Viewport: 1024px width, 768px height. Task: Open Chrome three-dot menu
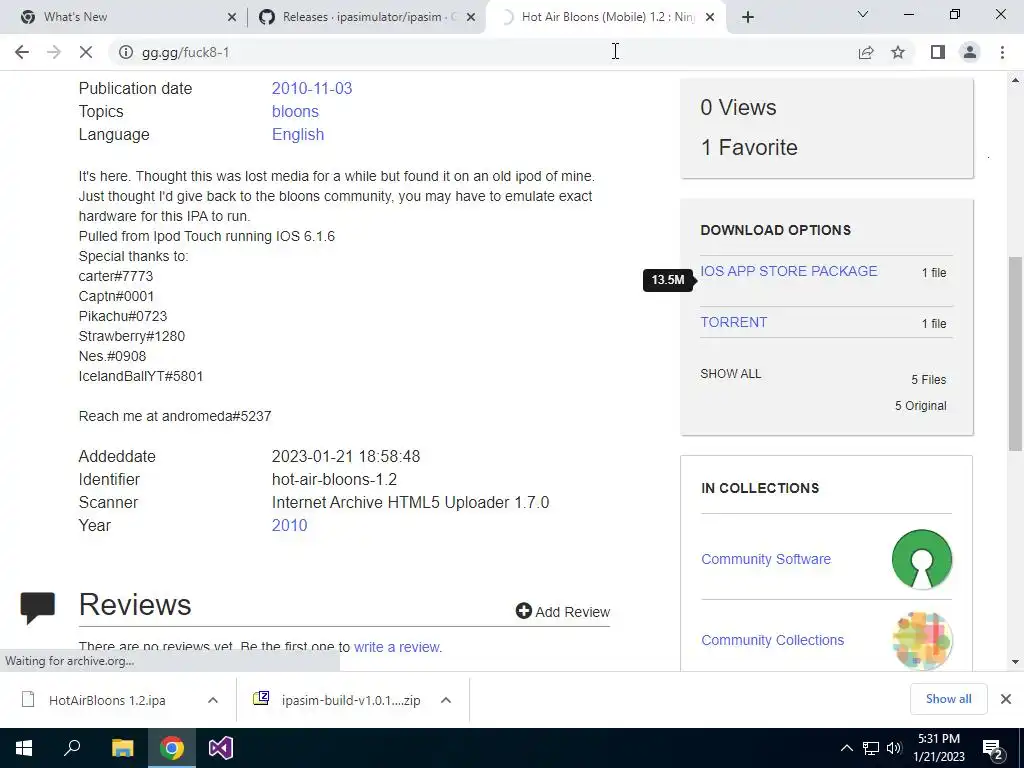(1002, 52)
